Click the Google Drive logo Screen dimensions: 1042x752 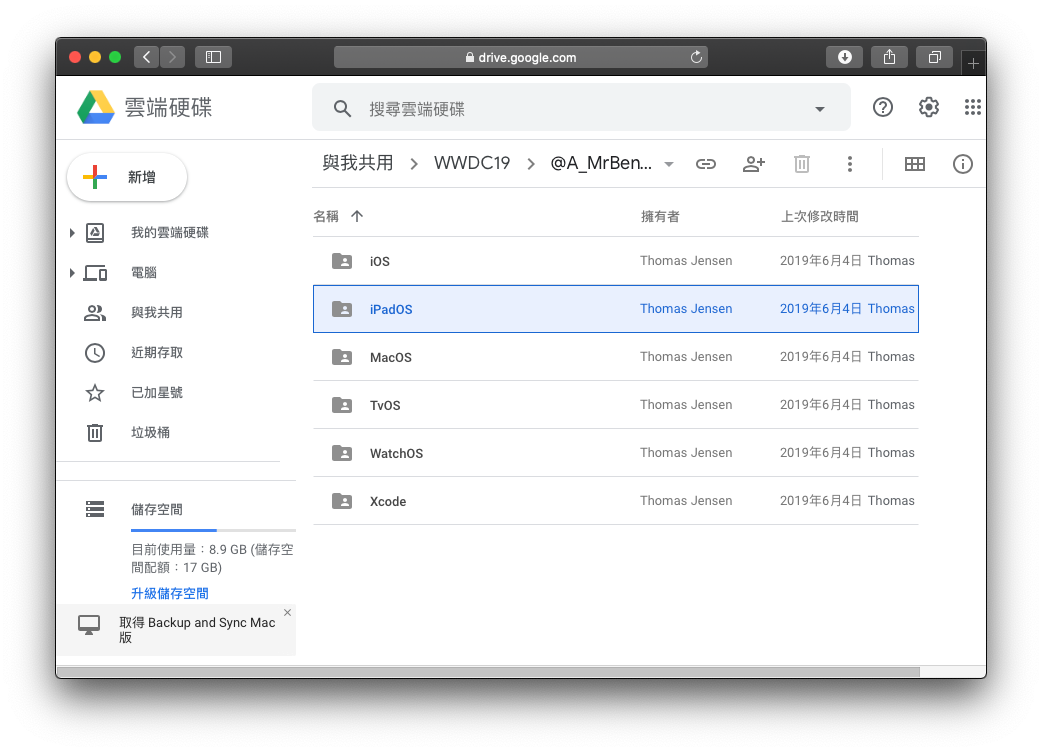(x=96, y=108)
